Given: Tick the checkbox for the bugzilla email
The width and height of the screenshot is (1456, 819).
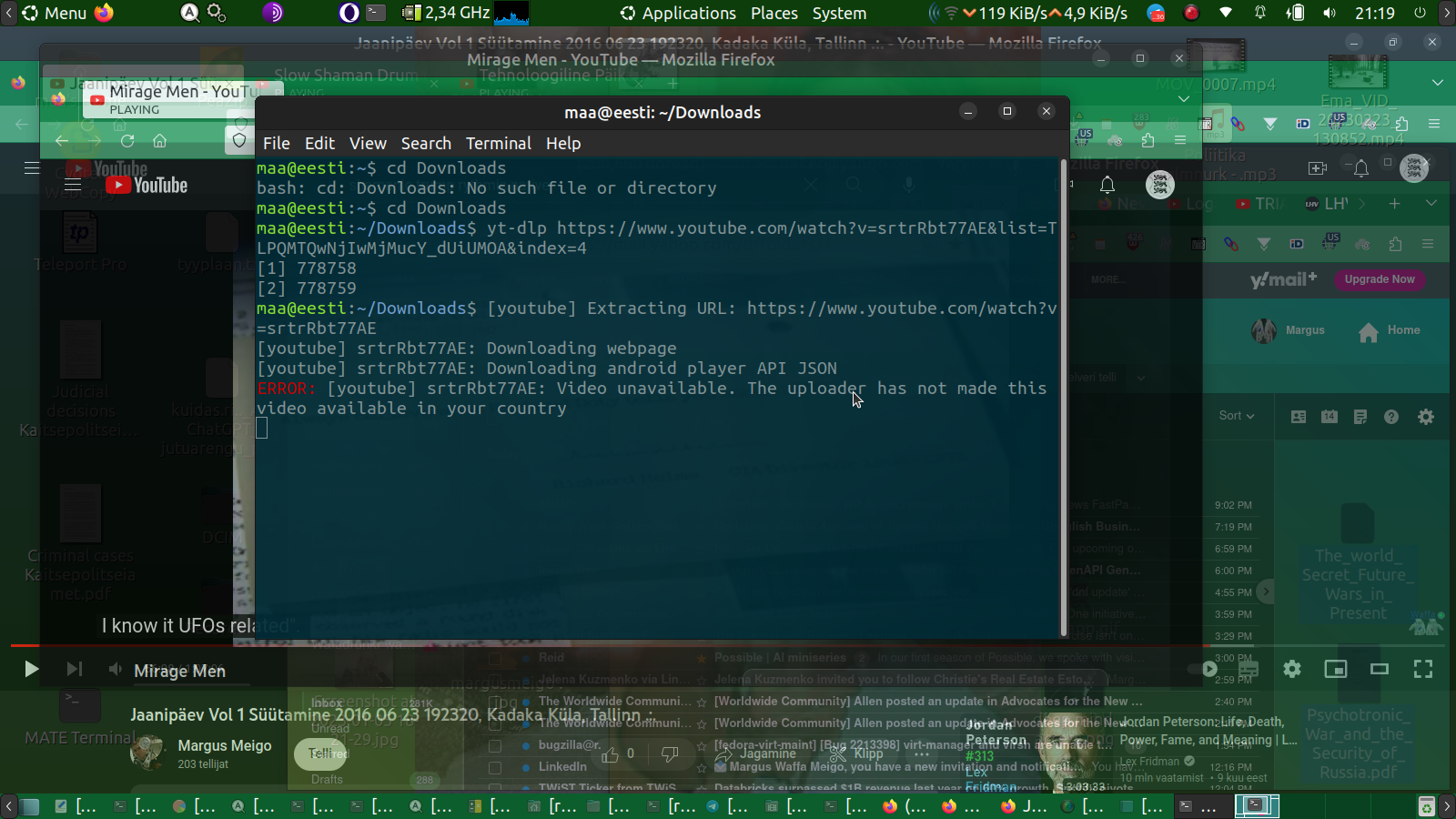Looking at the screenshot, I should [495, 745].
